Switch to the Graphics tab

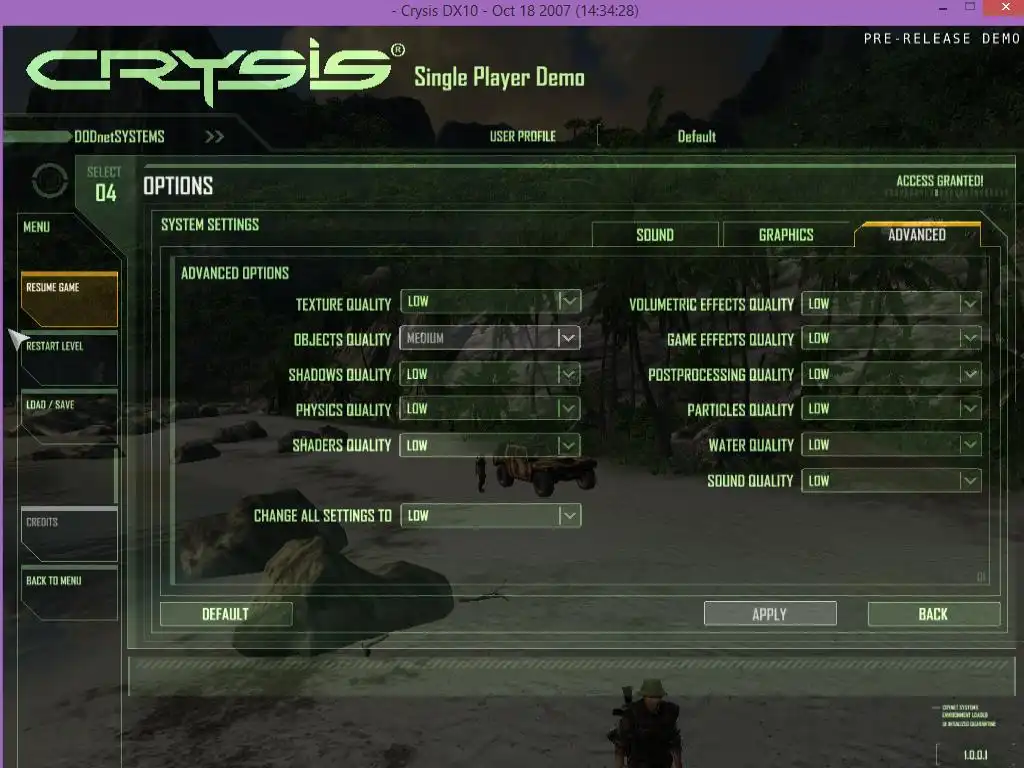pos(786,234)
